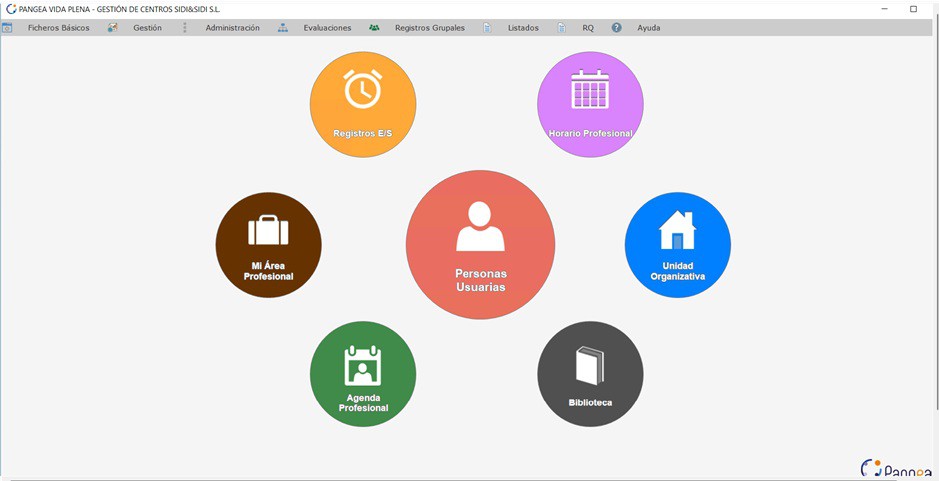Open the Personas Usuarias circle
The image size is (939, 481).
click(x=480, y=244)
